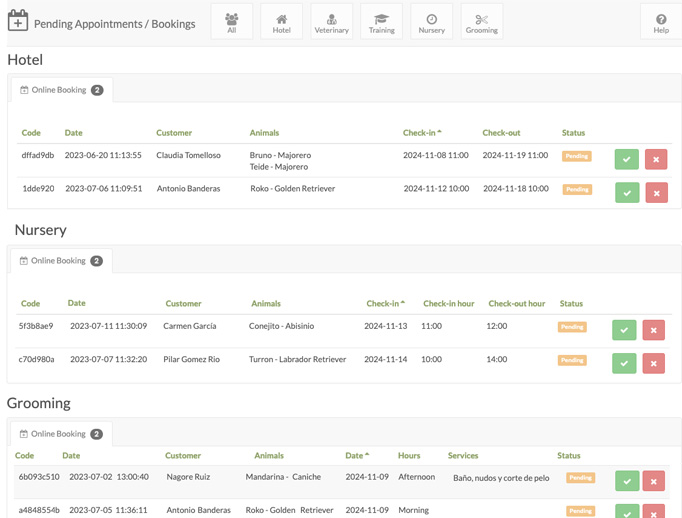Click the Hotel section heading

pyautogui.click(x=25, y=60)
